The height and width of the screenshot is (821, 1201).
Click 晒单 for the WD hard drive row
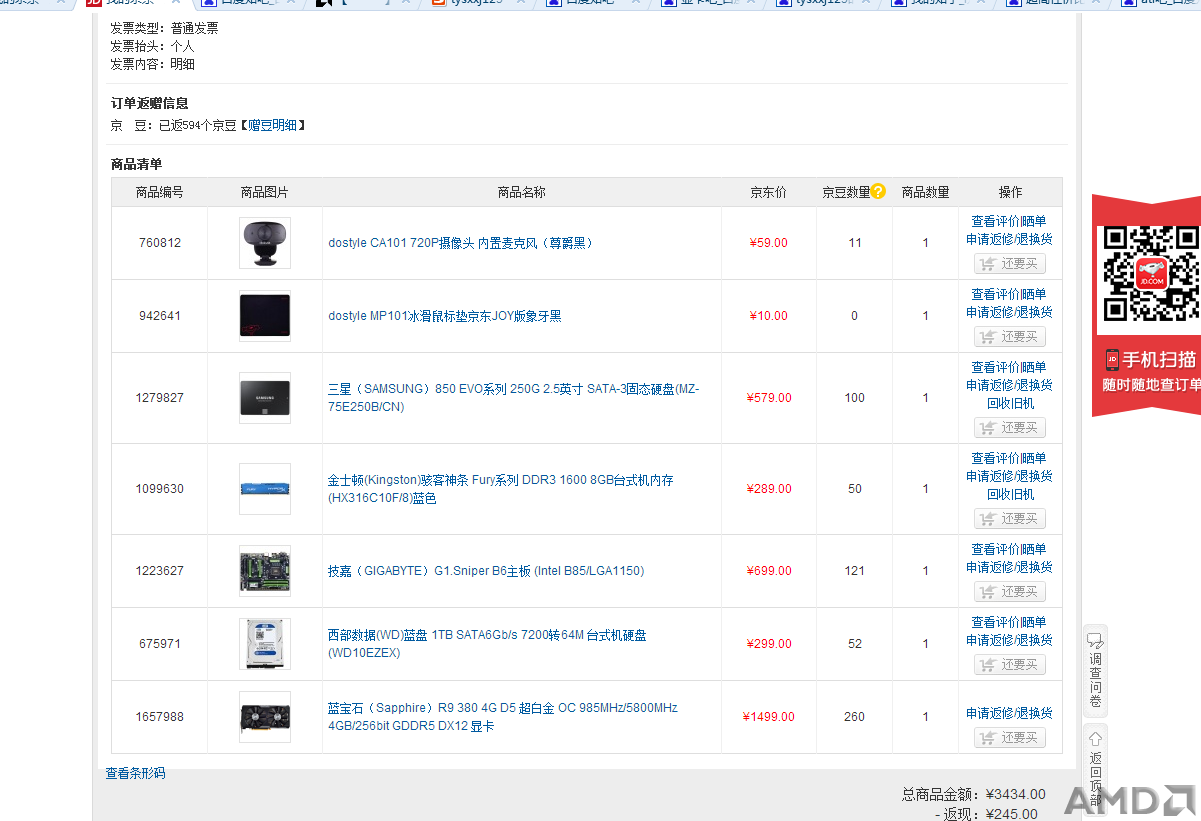1035,623
